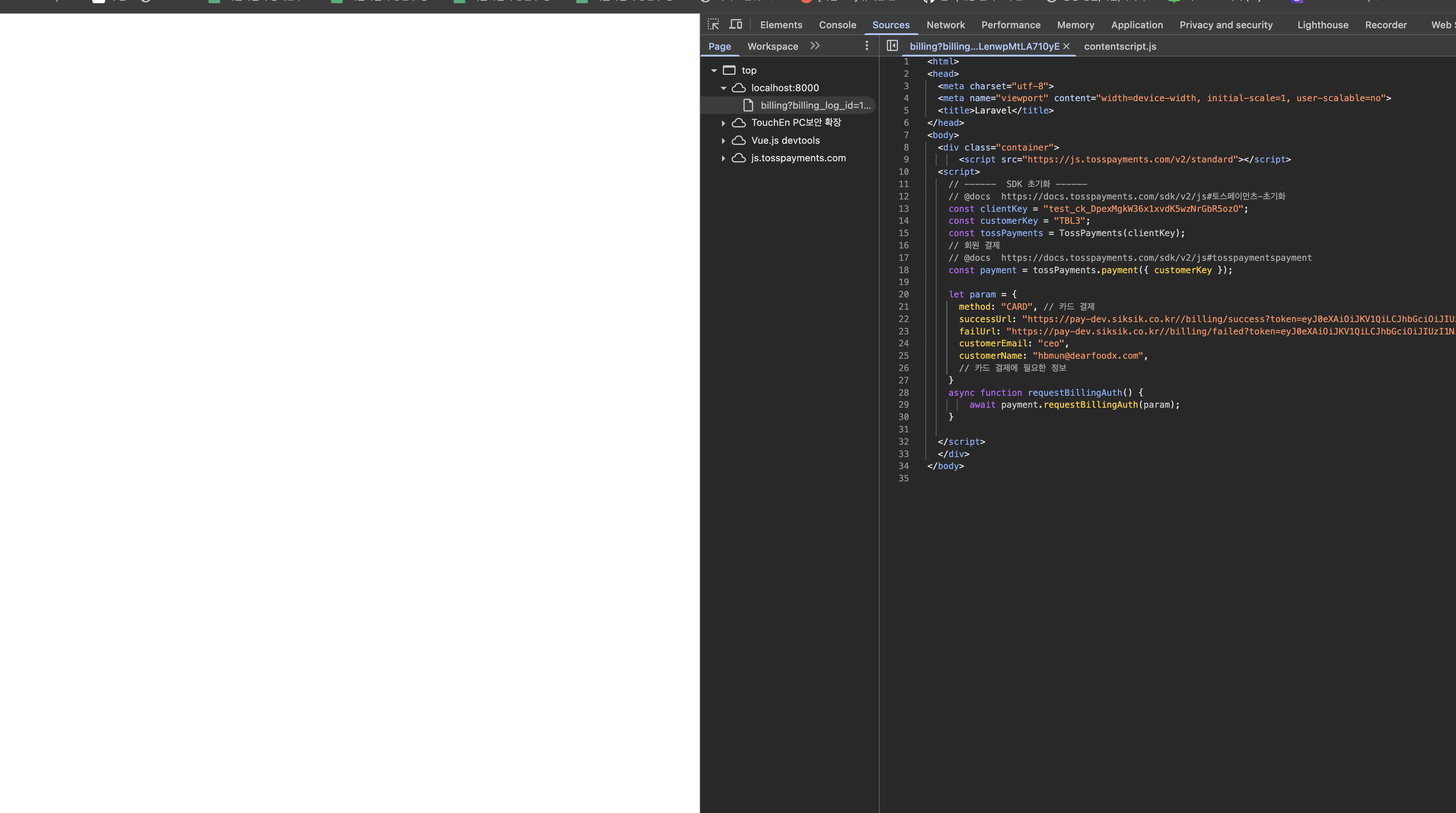Viewport: 1456px width, 813px height.
Task: Click the localhost:8000 cloud icon
Action: pyautogui.click(x=739, y=88)
